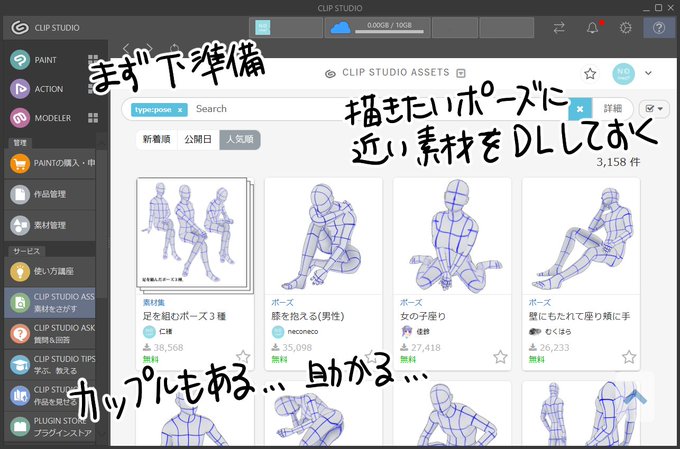The width and height of the screenshot is (680, 449).
Task: Open 素材管理 material management
Action: 49,225
